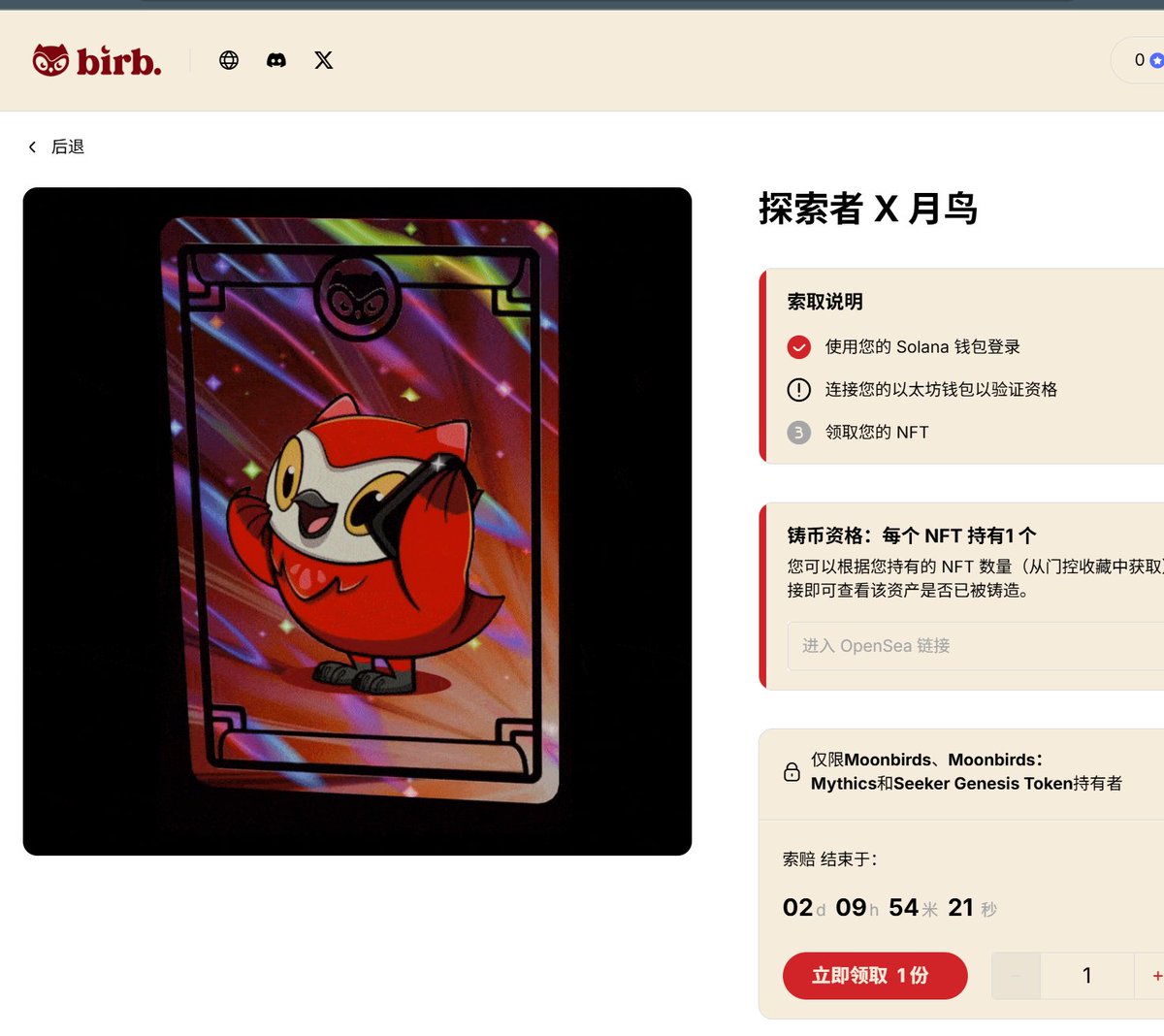Click the lock icon beside Moonbirds text

pyautogui.click(x=792, y=772)
